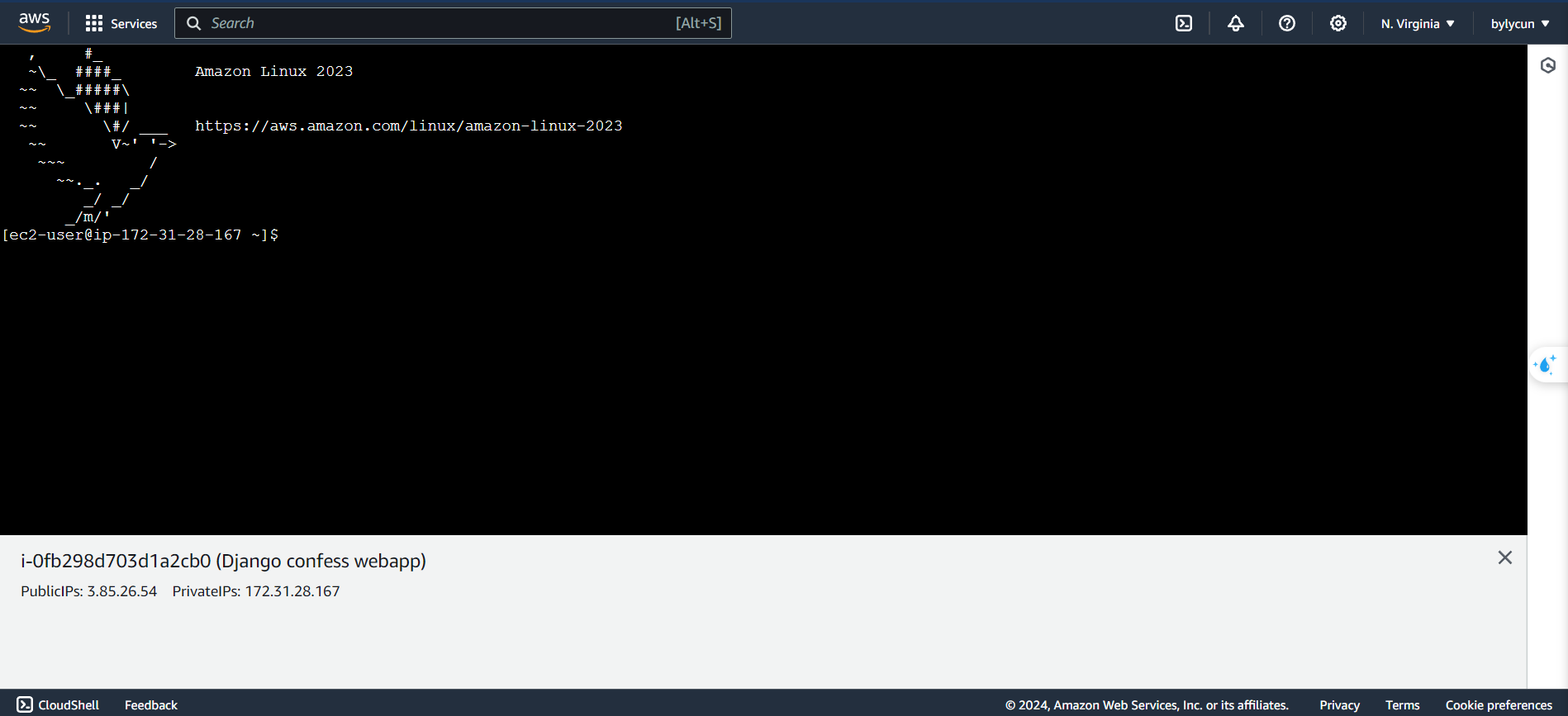Screen dimensions: 1568x716
Task: Open the Terms link
Action: click(1402, 705)
